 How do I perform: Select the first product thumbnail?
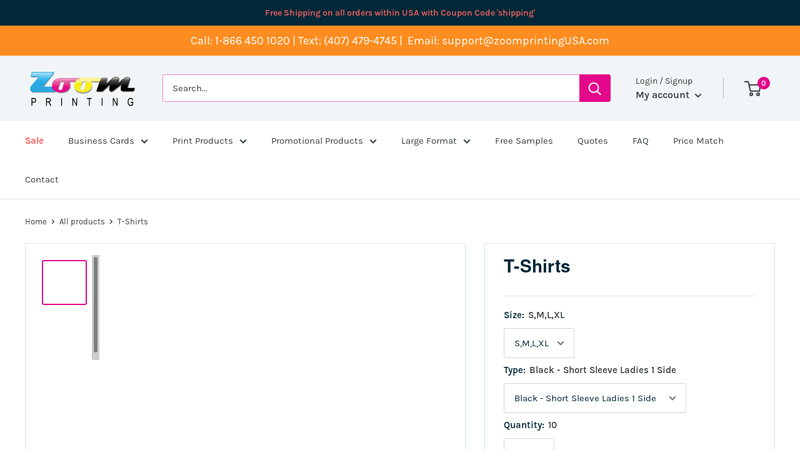tap(64, 282)
